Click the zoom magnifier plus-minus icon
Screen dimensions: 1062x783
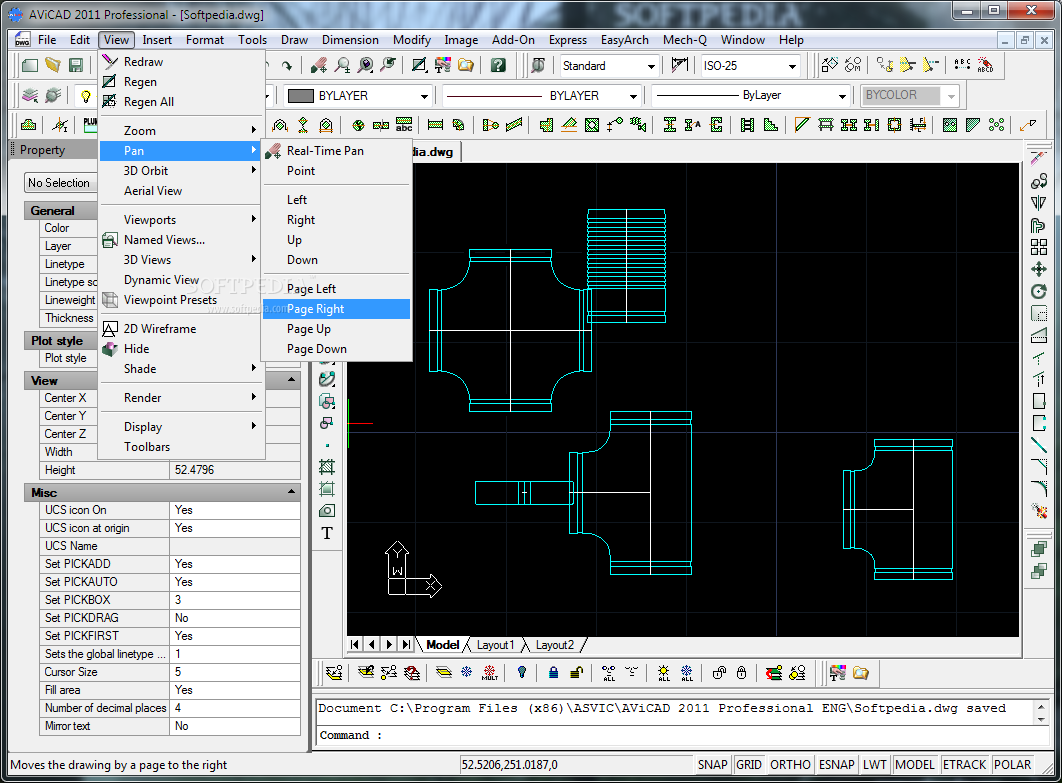pyautogui.click(x=342, y=65)
